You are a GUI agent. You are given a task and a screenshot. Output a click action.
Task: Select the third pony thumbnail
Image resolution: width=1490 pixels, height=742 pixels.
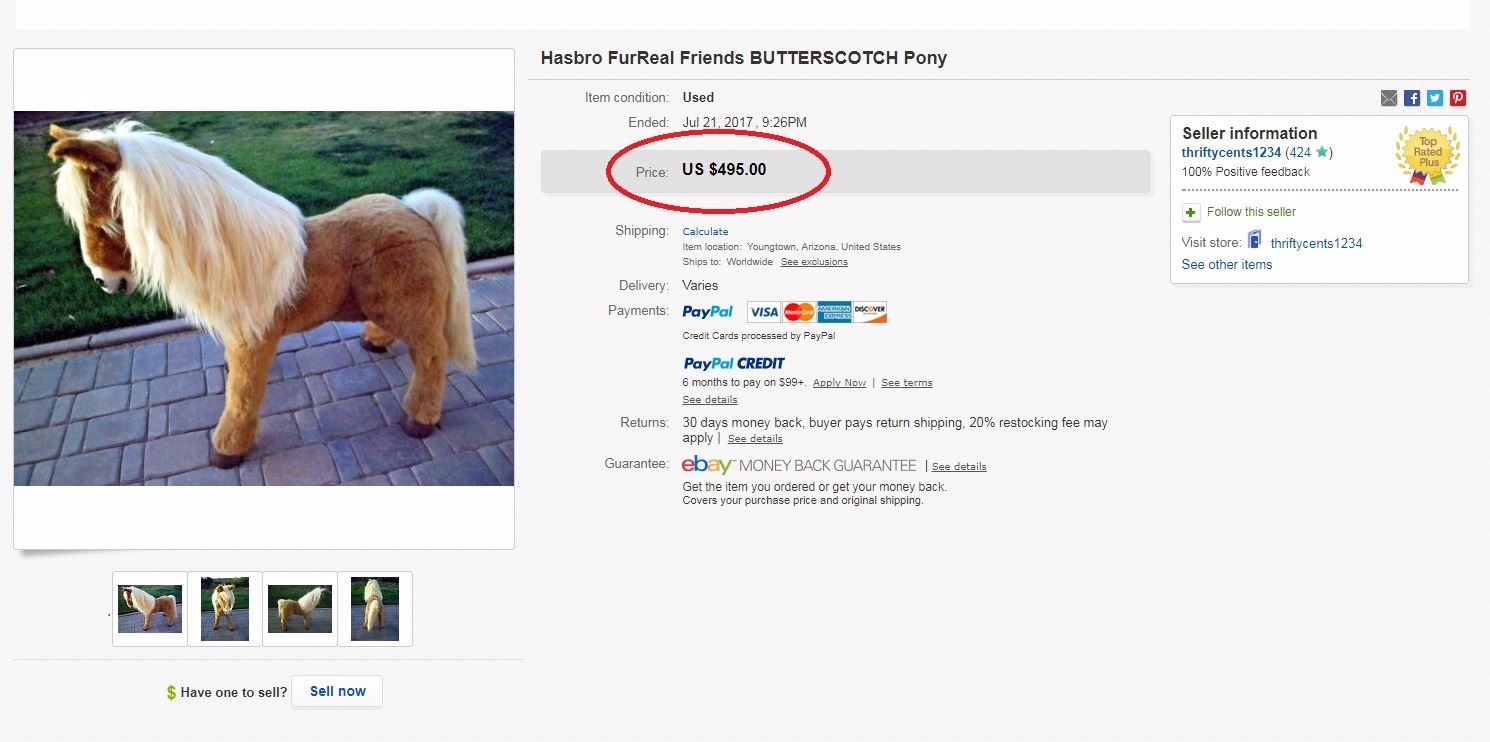(x=300, y=609)
